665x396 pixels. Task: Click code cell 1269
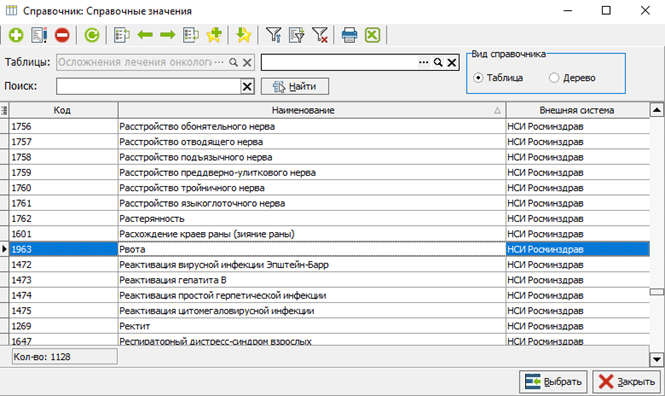click(63, 326)
